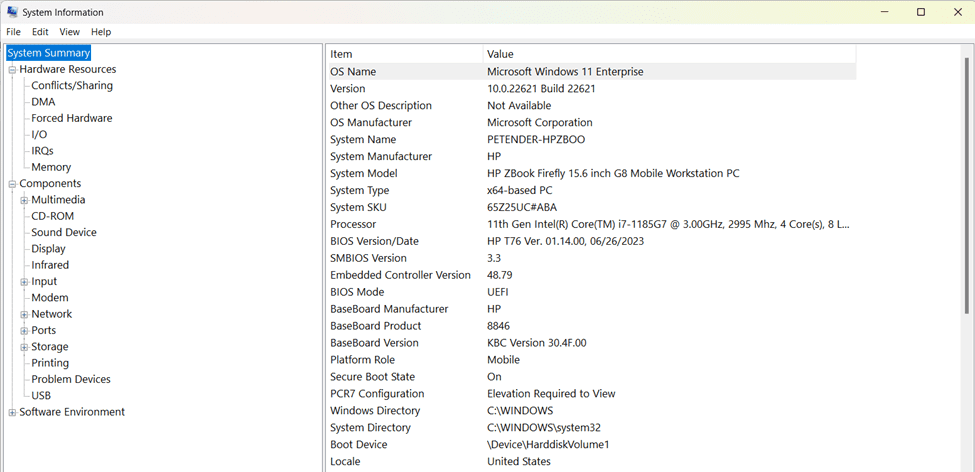This screenshot has width=975, height=472.
Task: Select Memory under Hardware Resources
Action: coord(51,167)
